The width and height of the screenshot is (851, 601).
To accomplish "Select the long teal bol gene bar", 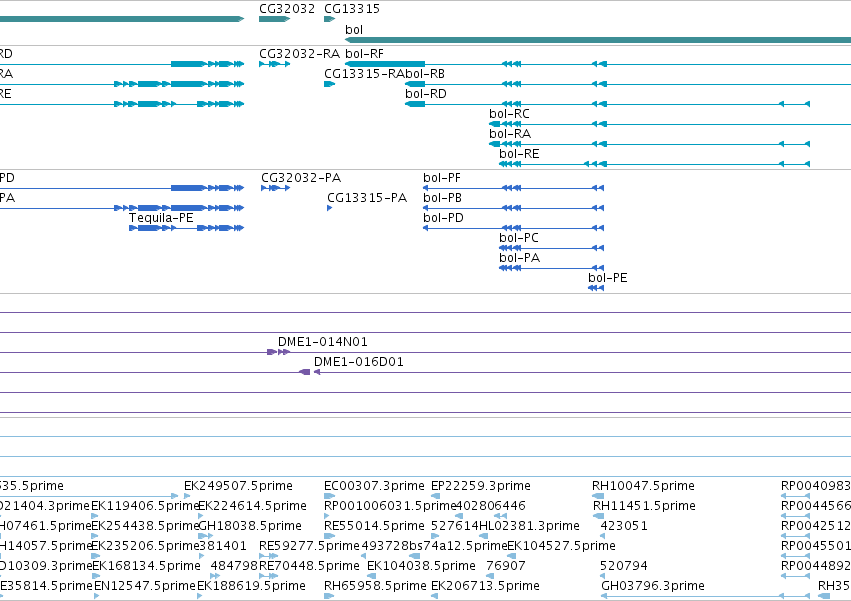I will click(598, 40).
